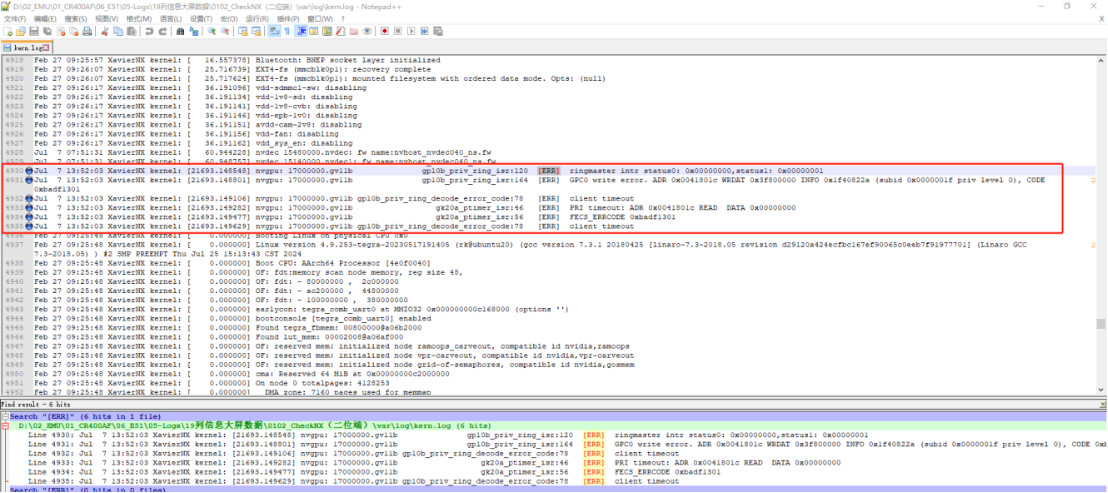Open the 语言(L) menu
This screenshot has height=493, width=1108.
click(170, 18)
